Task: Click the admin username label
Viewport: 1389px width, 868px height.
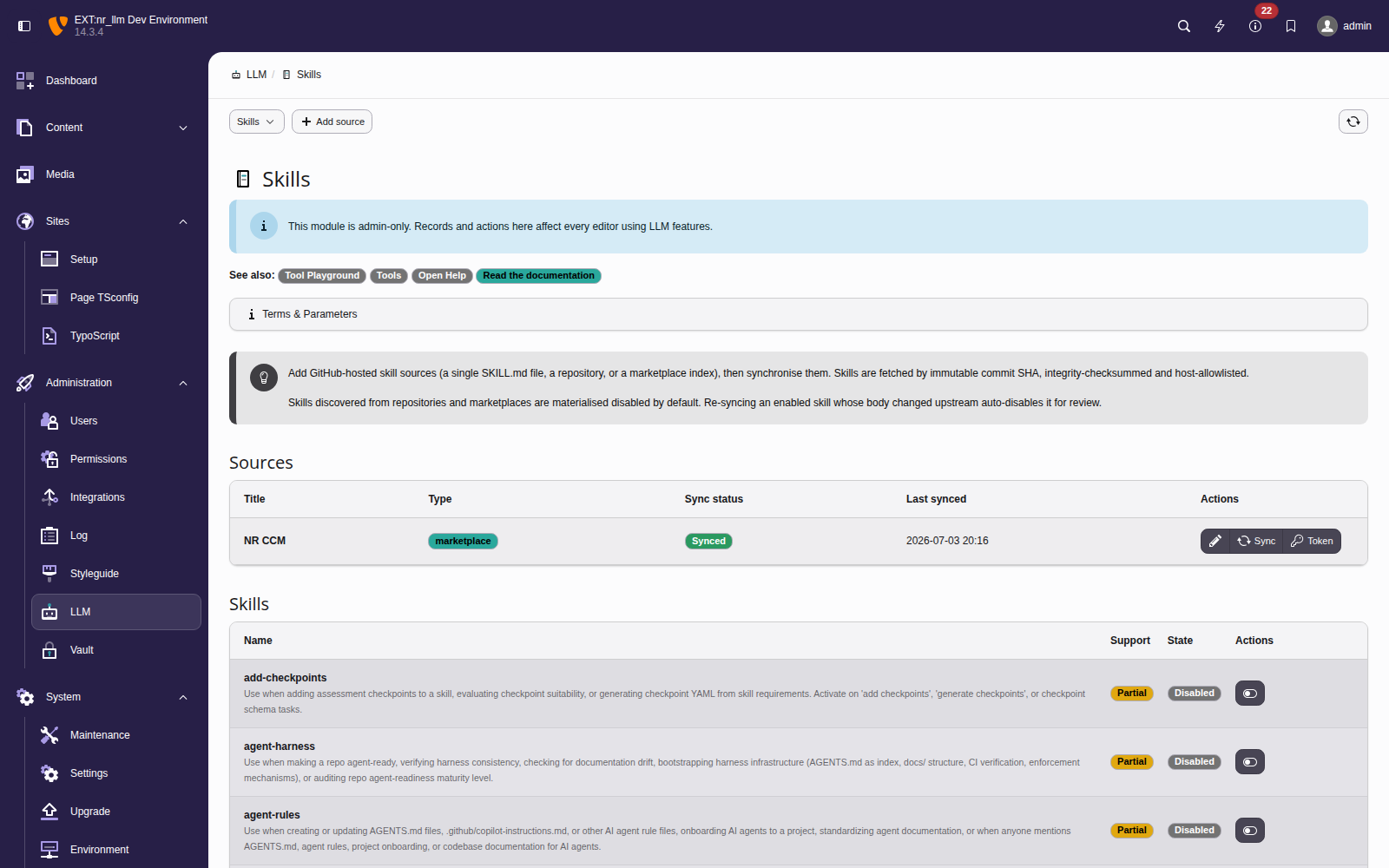Action: click(1357, 26)
